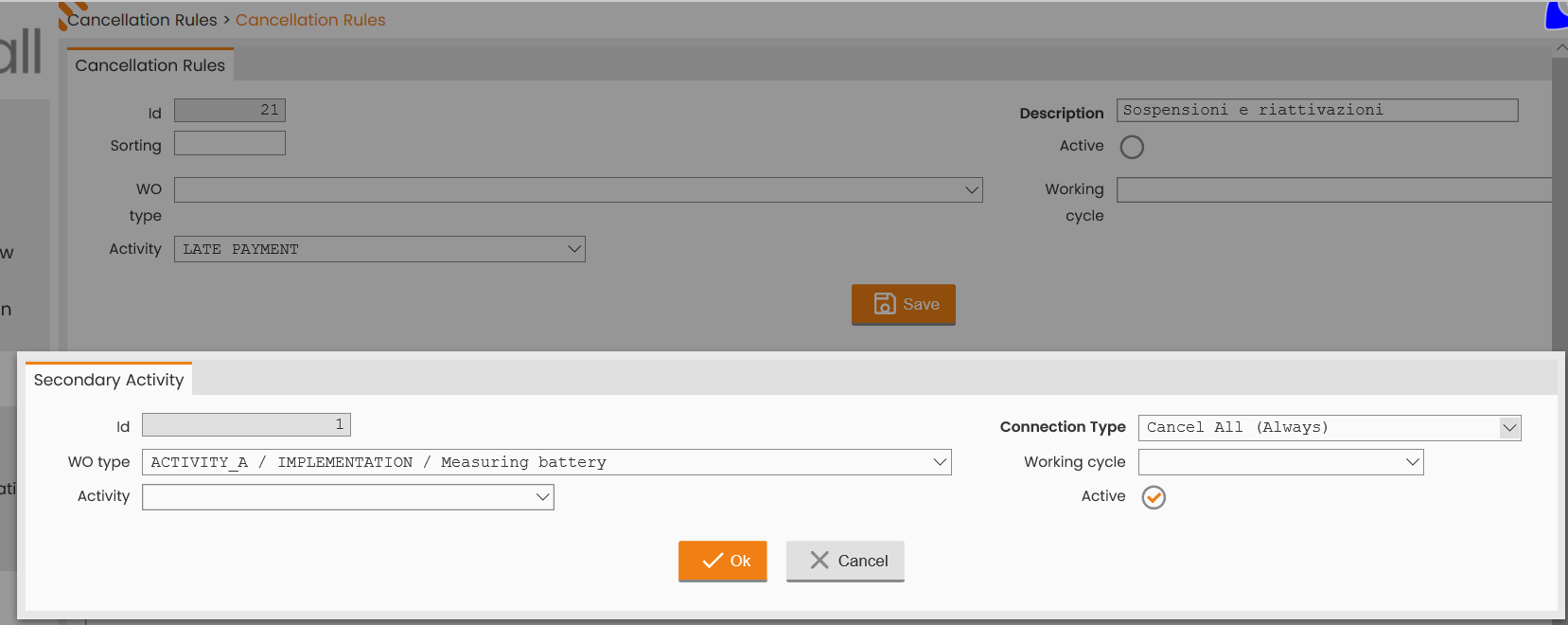Cancel the Secondary Activity dialog

point(845,561)
